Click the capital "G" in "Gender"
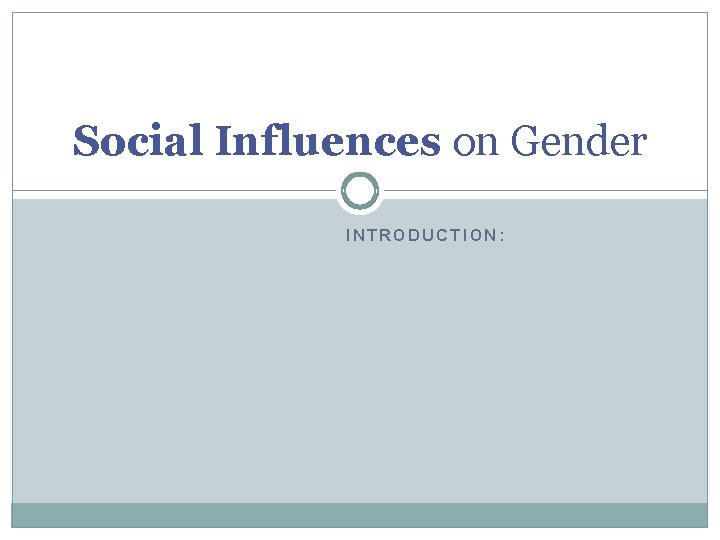 click(x=524, y=141)
